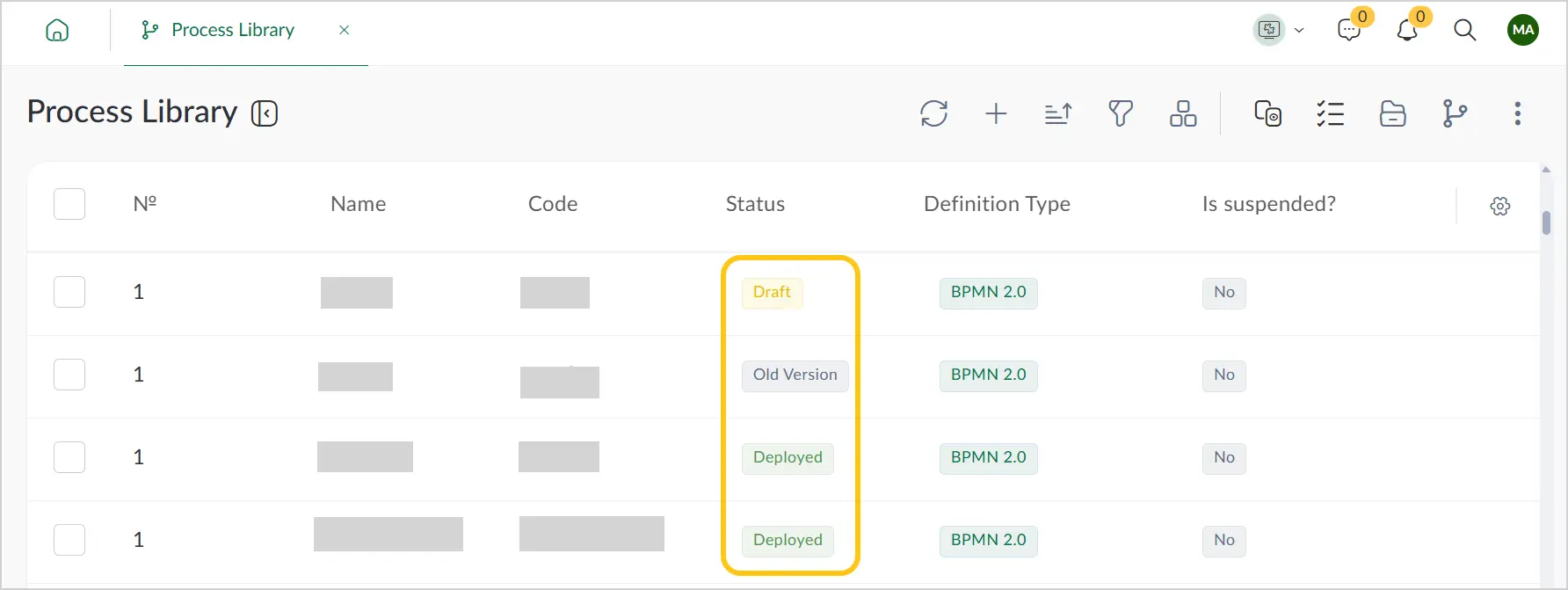Image resolution: width=1568 pixels, height=590 pixels.
Task: Select the checkbox in the Old Version row
Action: tap(69, 375)
